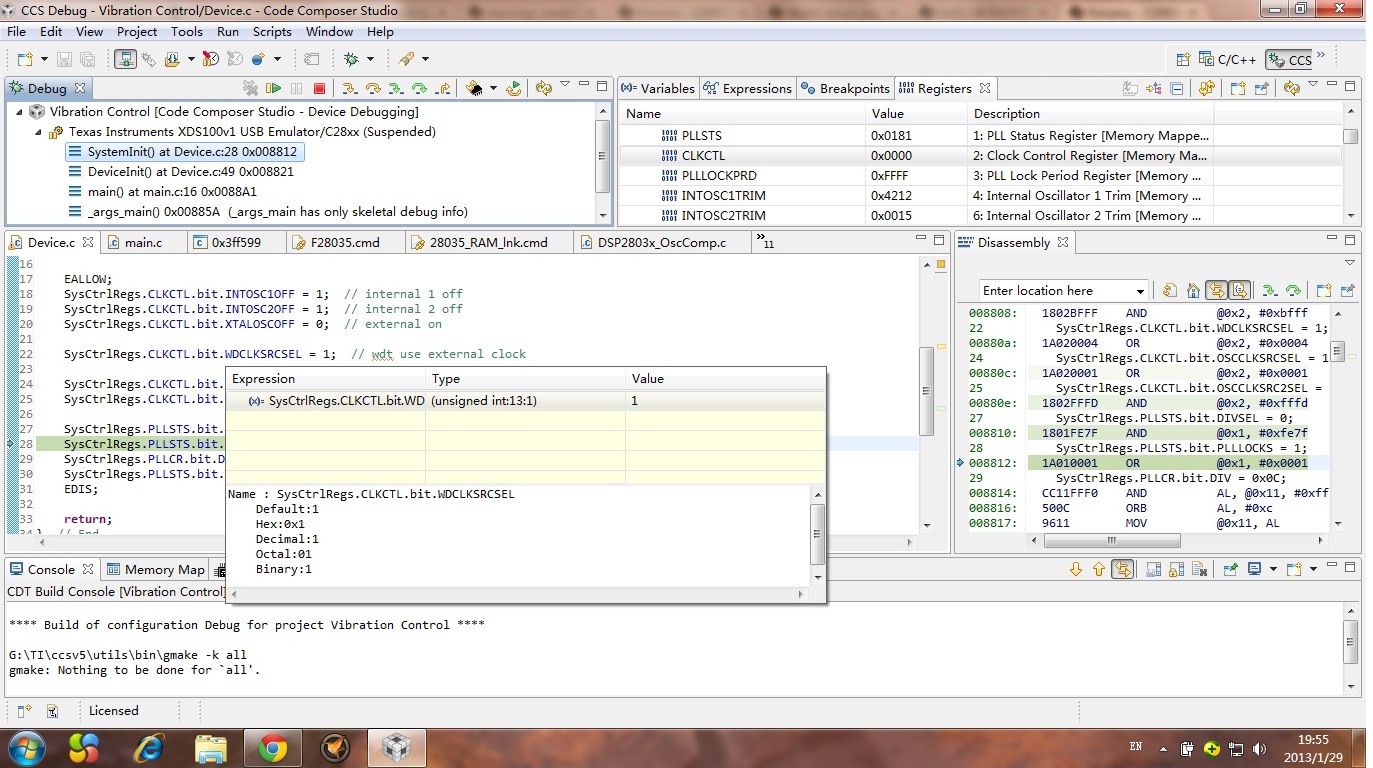Open the Load Program dropdown arrow
Screen dimensions: 1373x768
point(191,59)
